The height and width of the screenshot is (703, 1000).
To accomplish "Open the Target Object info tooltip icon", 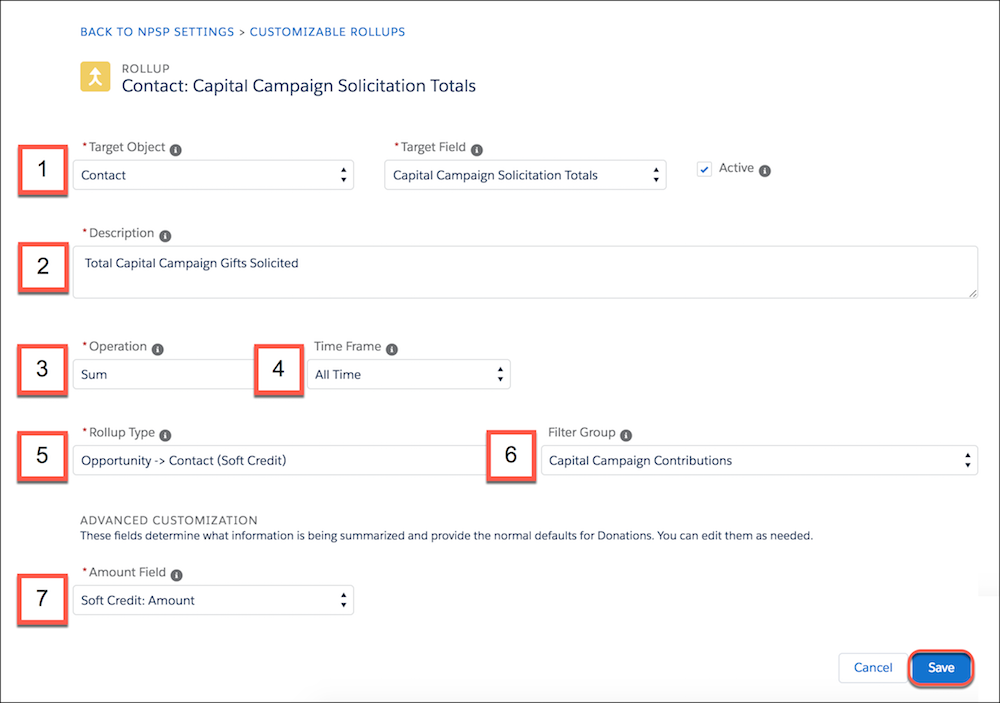I will click(x=175, y=150).
